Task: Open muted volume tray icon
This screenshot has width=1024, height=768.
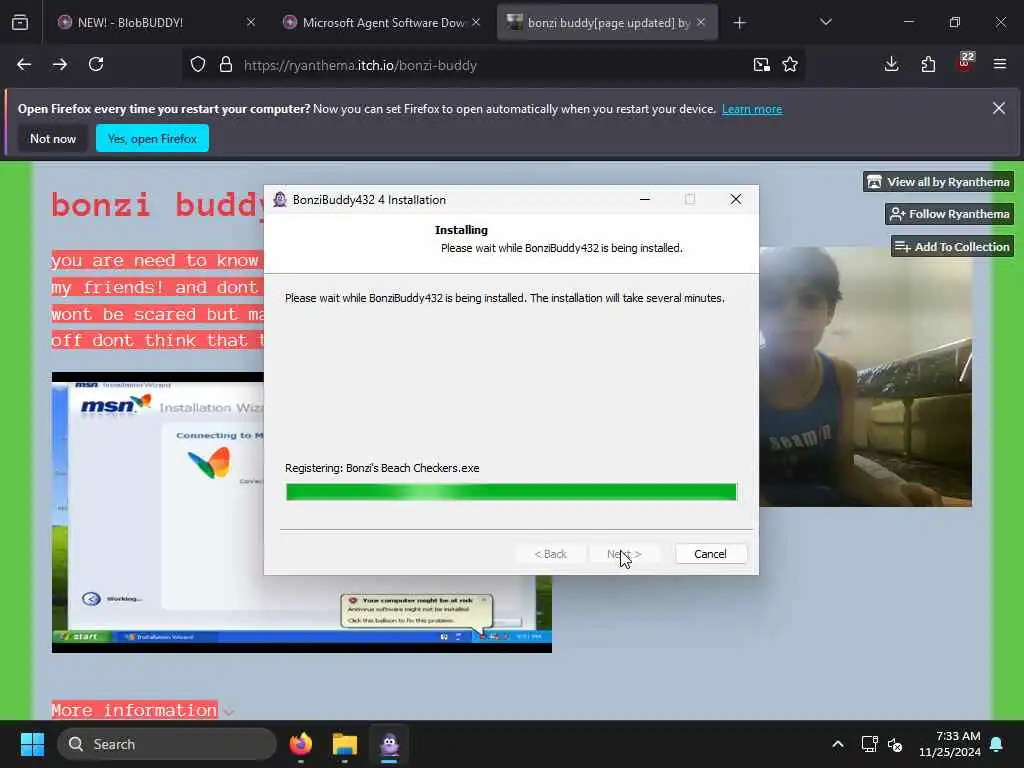Action: pyautogui.click(x=895, y=744)
